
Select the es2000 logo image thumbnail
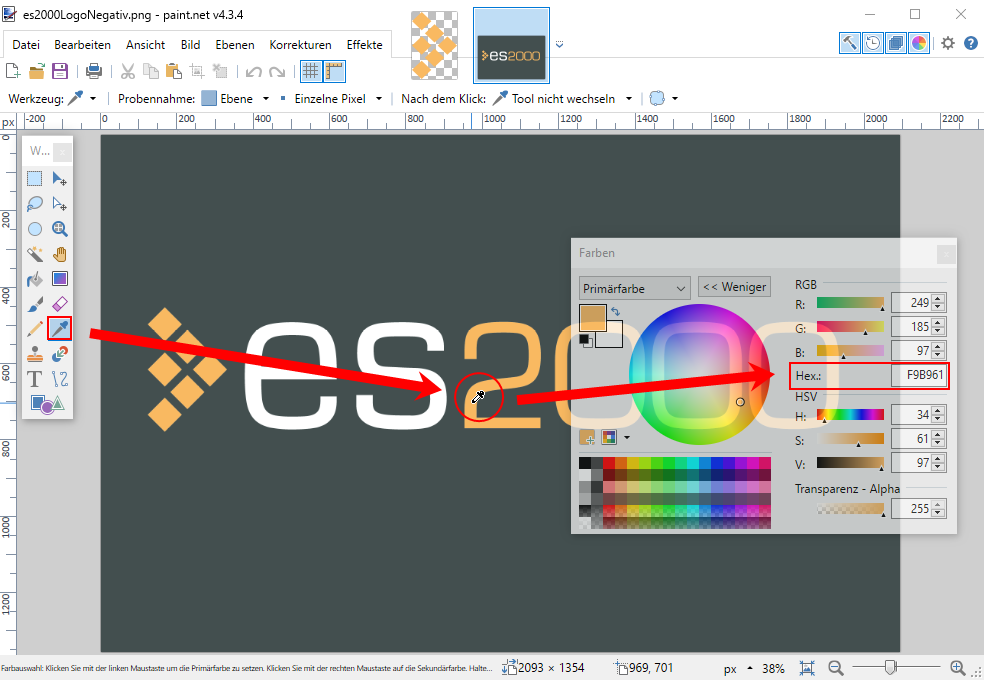[511, 46]
